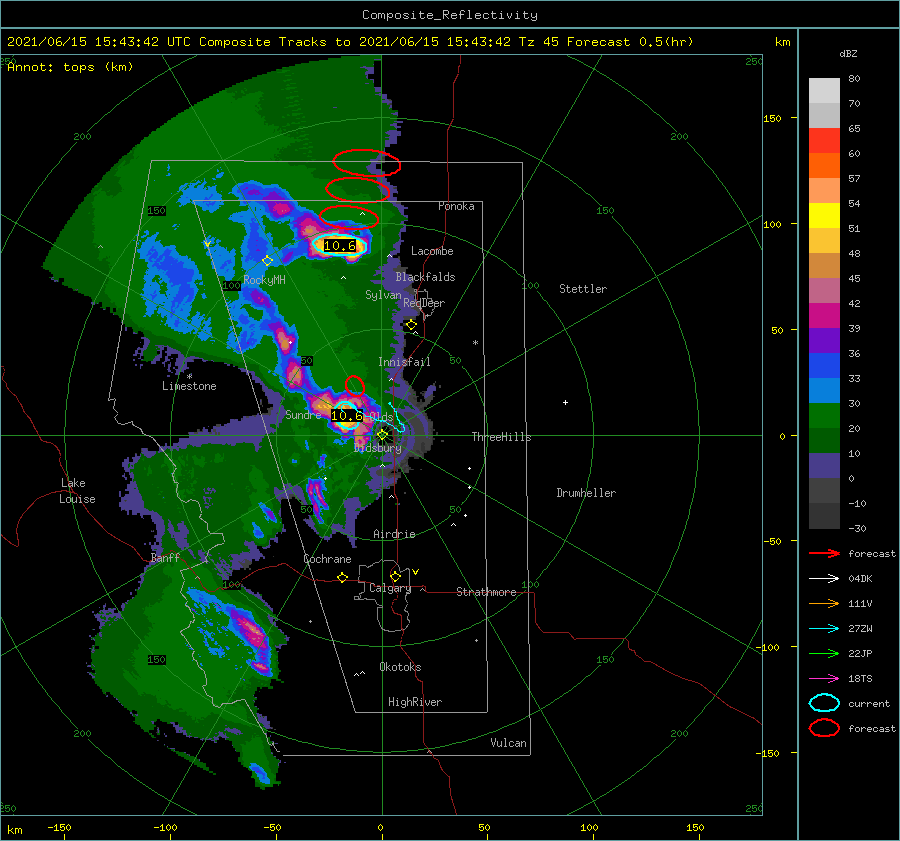The height and width of the screenshot is (841, 900).
Task: Click the orange 111V arrow in legend
Action: point(824,603)
